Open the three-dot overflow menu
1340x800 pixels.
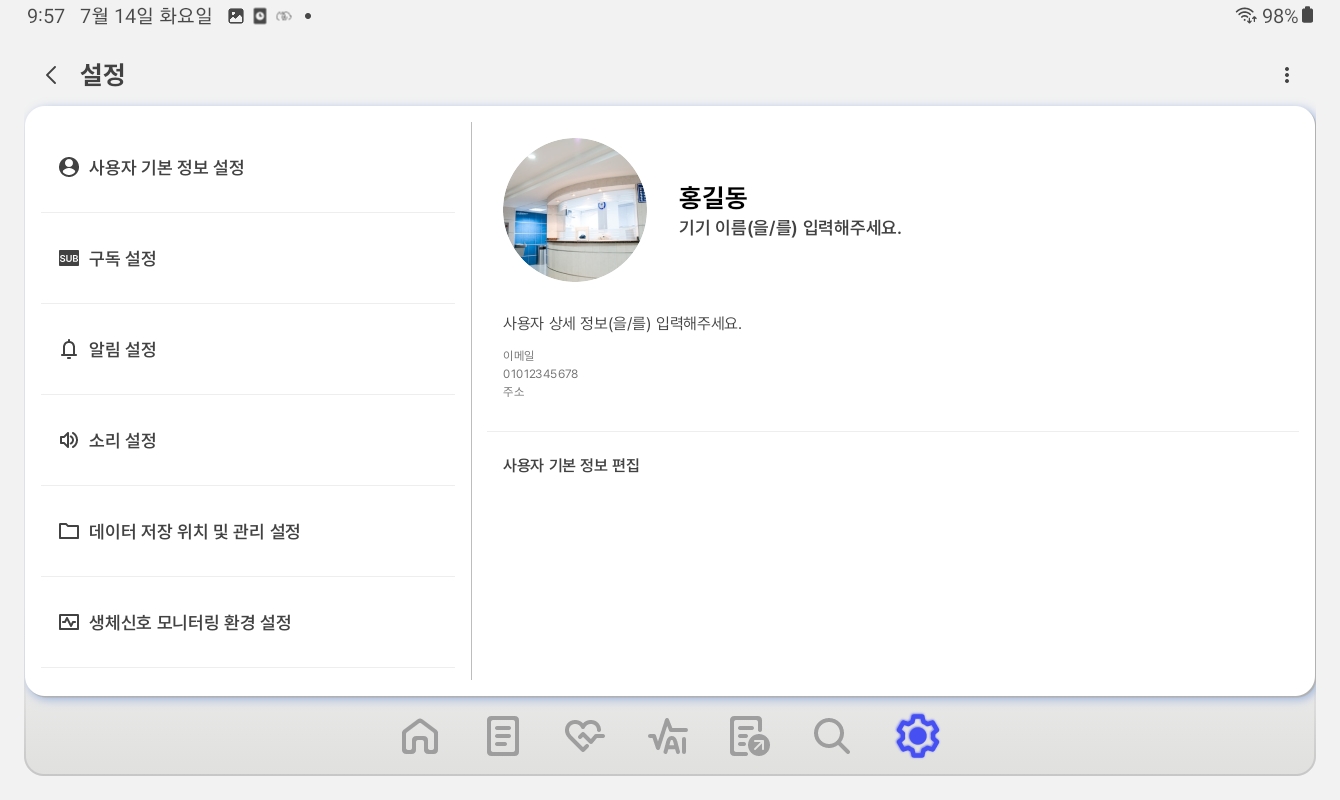pyautogui.click(x=1287, y=75)
